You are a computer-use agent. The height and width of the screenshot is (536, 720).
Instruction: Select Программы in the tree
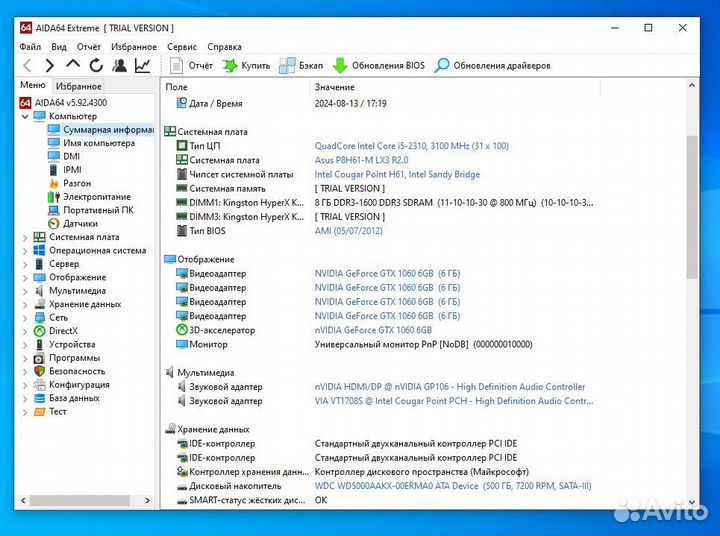[67, 358]
